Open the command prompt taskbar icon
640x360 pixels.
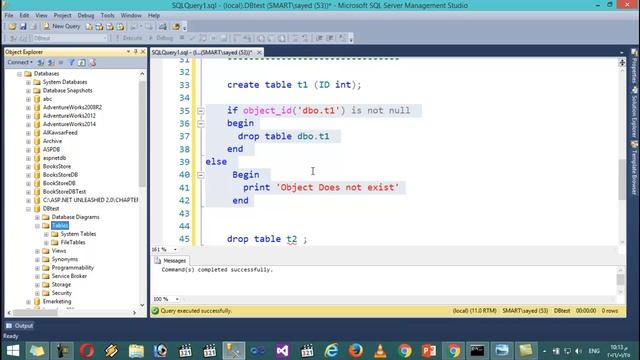tap(477, 351)
